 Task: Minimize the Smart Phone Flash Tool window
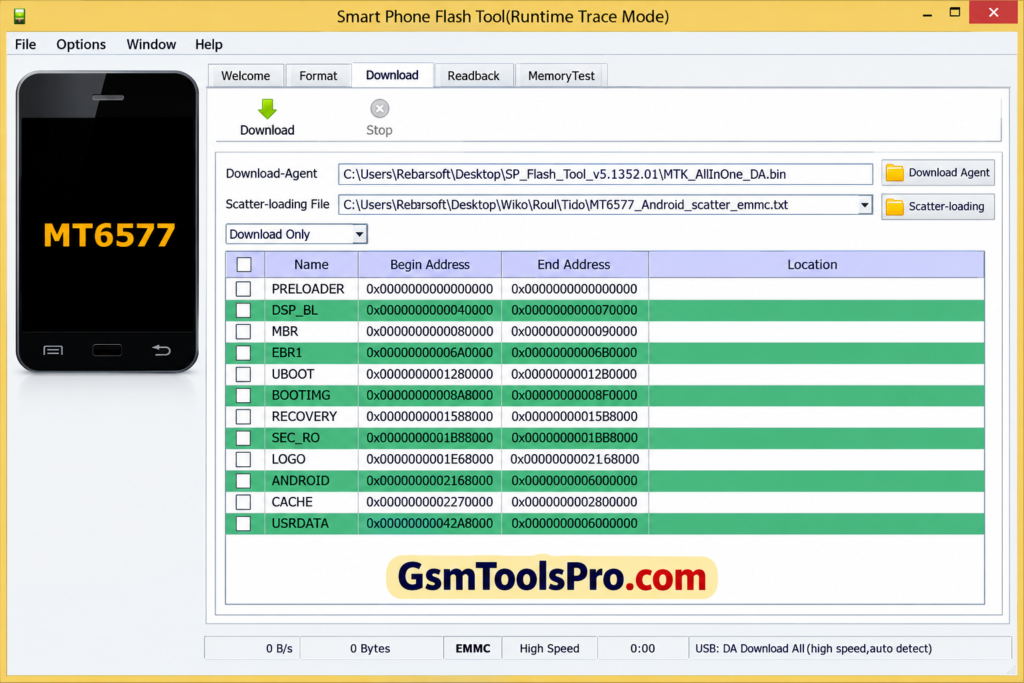927,14
